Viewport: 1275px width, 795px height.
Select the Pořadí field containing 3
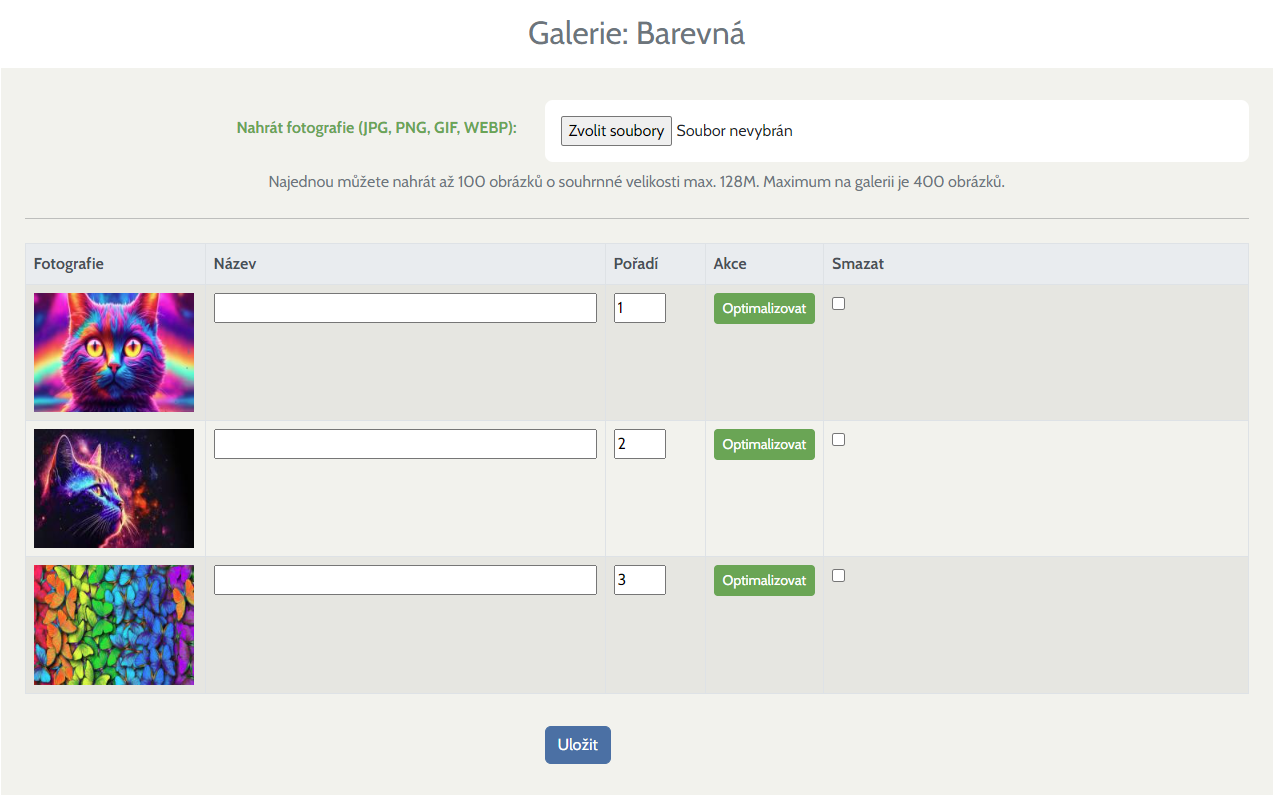coord(639,580)
